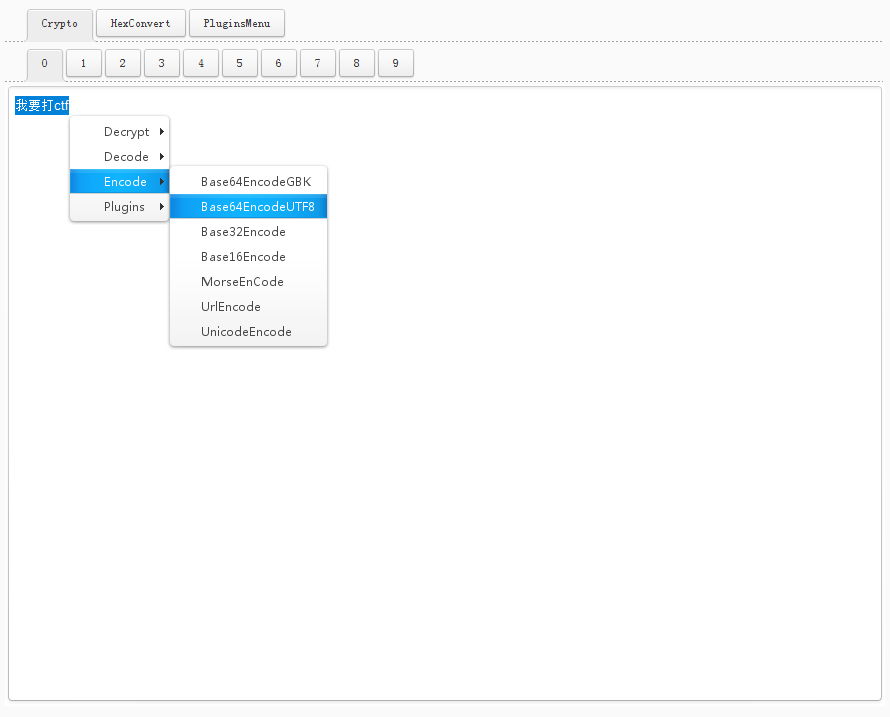Image resolution: width=890 pixels, height=717 pixels.
Task: Select numbered tab 9
Action: tap(396, 64)
